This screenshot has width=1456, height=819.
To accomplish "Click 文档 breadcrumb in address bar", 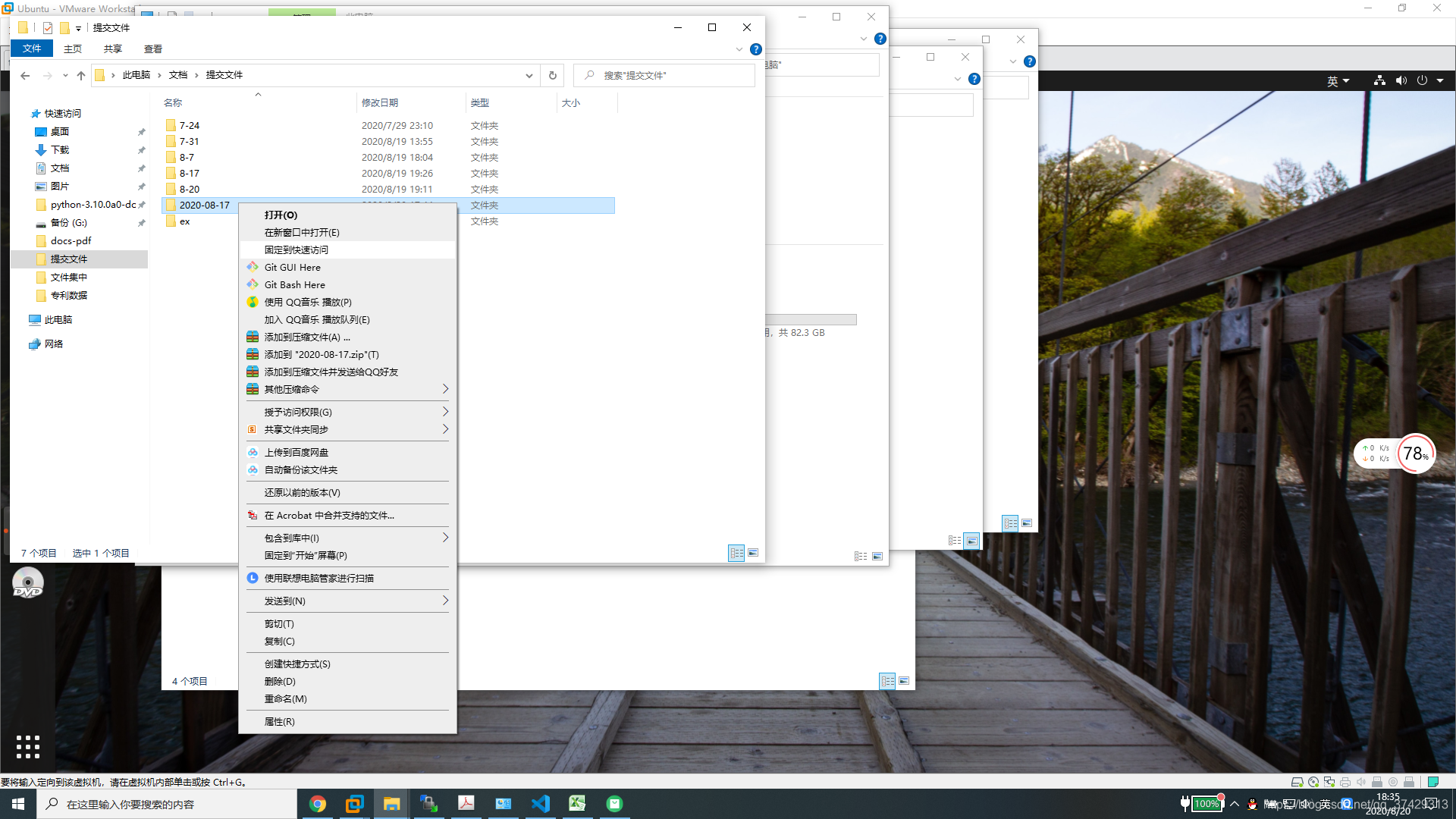I will [178, 75].
